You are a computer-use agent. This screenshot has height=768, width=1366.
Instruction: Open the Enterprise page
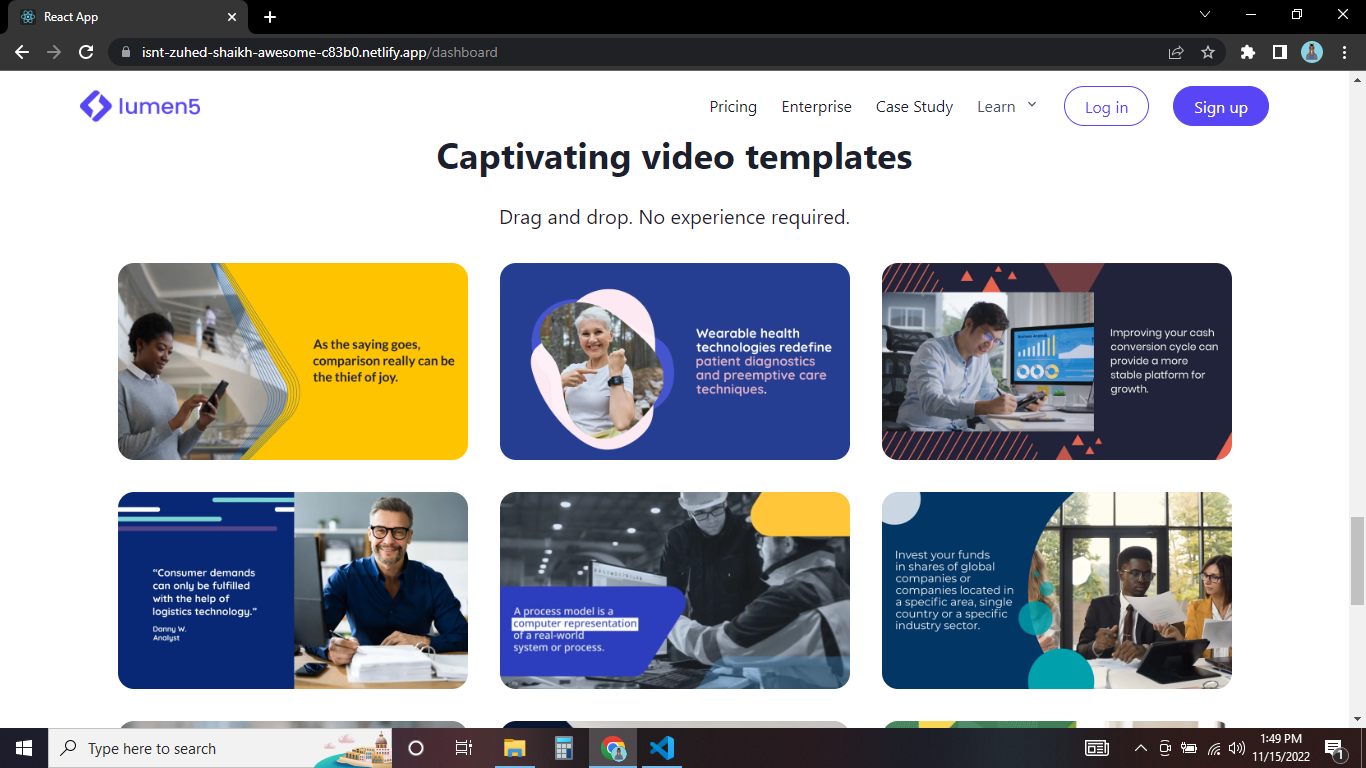(817, 107)
